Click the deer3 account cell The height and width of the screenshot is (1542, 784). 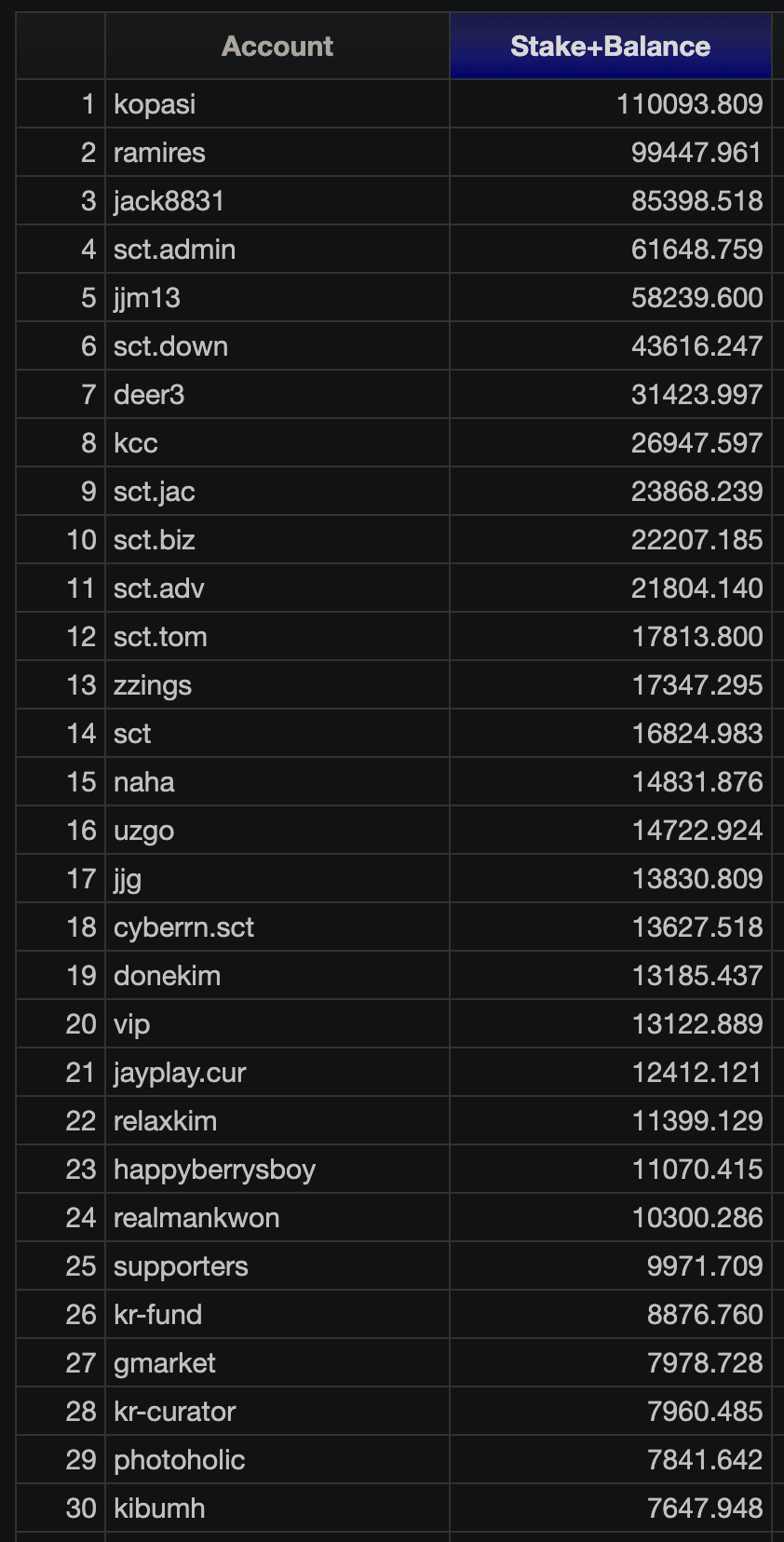[x=277, y=395]
